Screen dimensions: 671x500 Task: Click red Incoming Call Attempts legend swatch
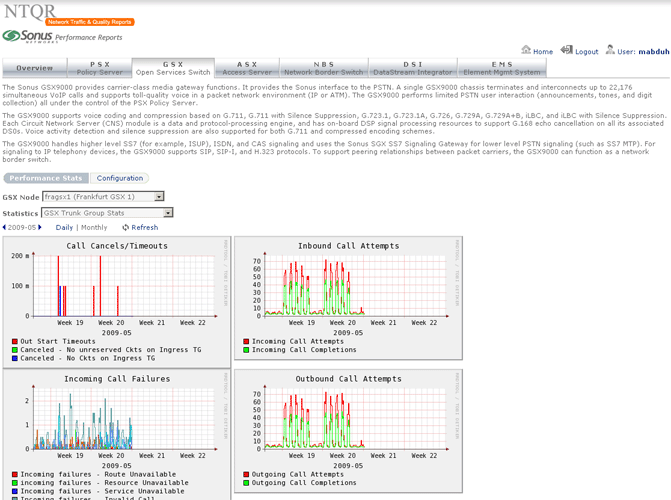(x=246, y=341)
